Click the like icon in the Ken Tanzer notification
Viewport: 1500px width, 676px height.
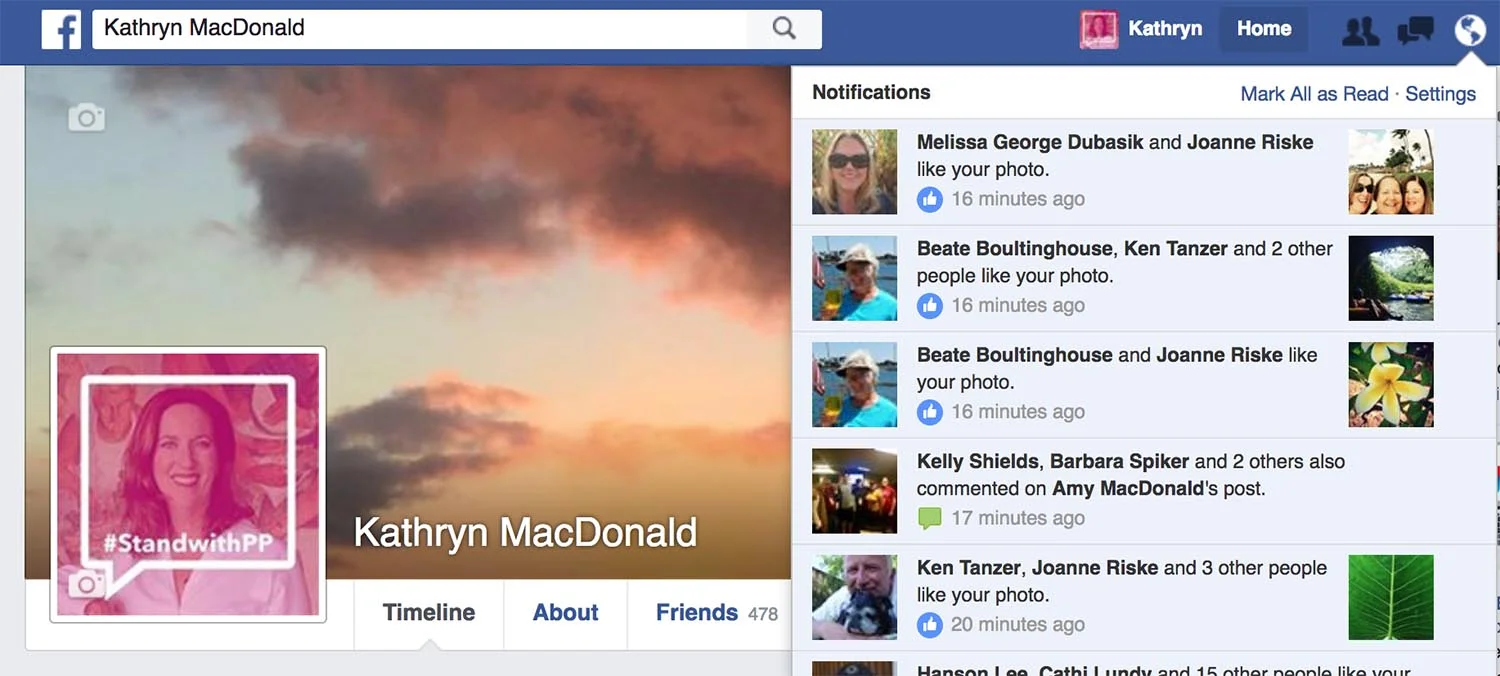[930, 625]
